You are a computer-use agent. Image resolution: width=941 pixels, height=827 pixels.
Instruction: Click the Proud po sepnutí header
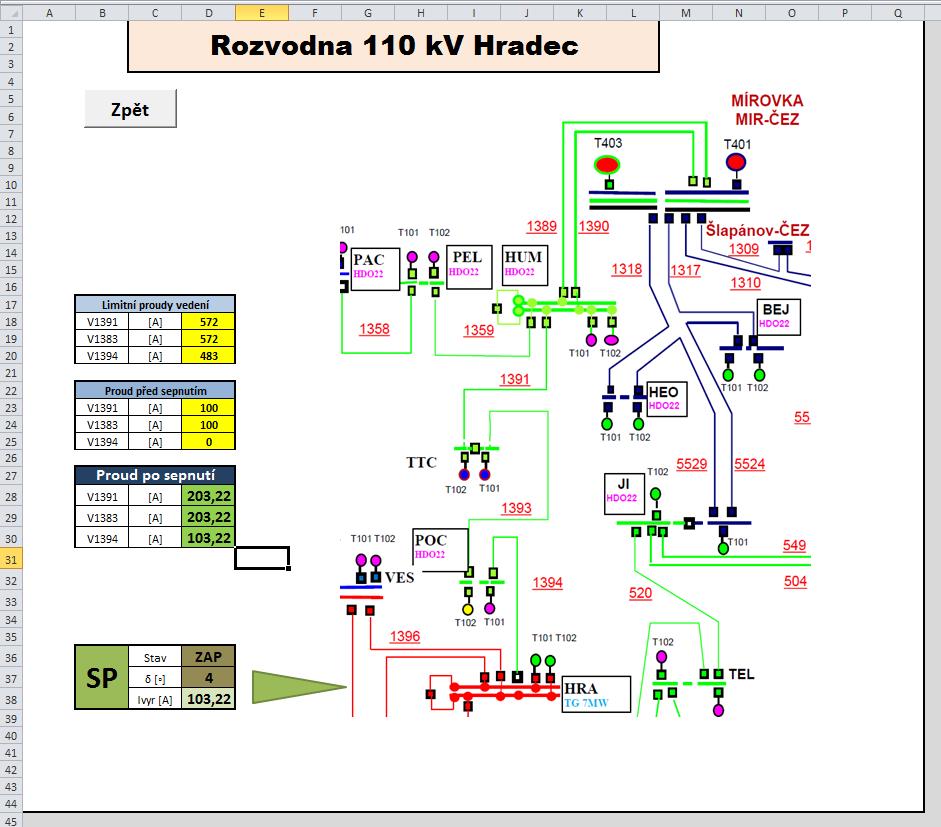pyautogui.click(x=155, y=475)
